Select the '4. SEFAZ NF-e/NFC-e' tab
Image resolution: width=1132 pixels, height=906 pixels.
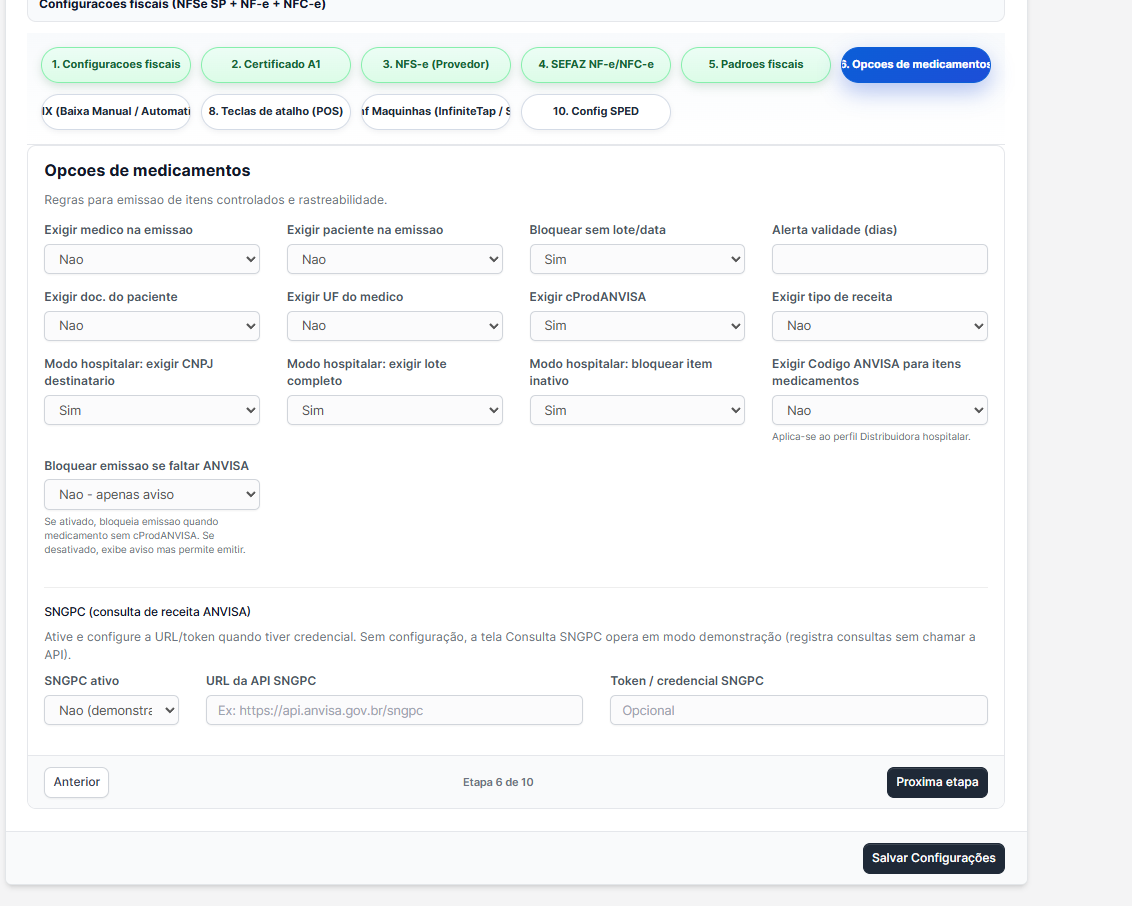tap(596, 64)
